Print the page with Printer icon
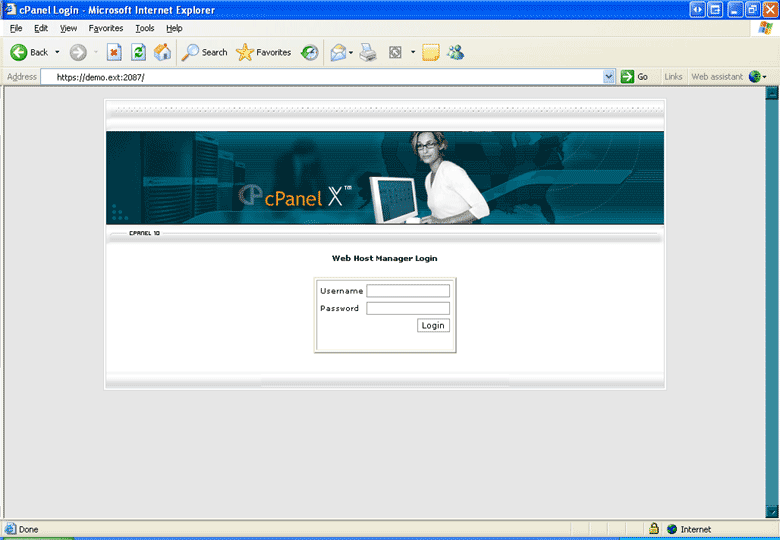The height and width of the screenshot is (540, 780). tap(368, 52)
